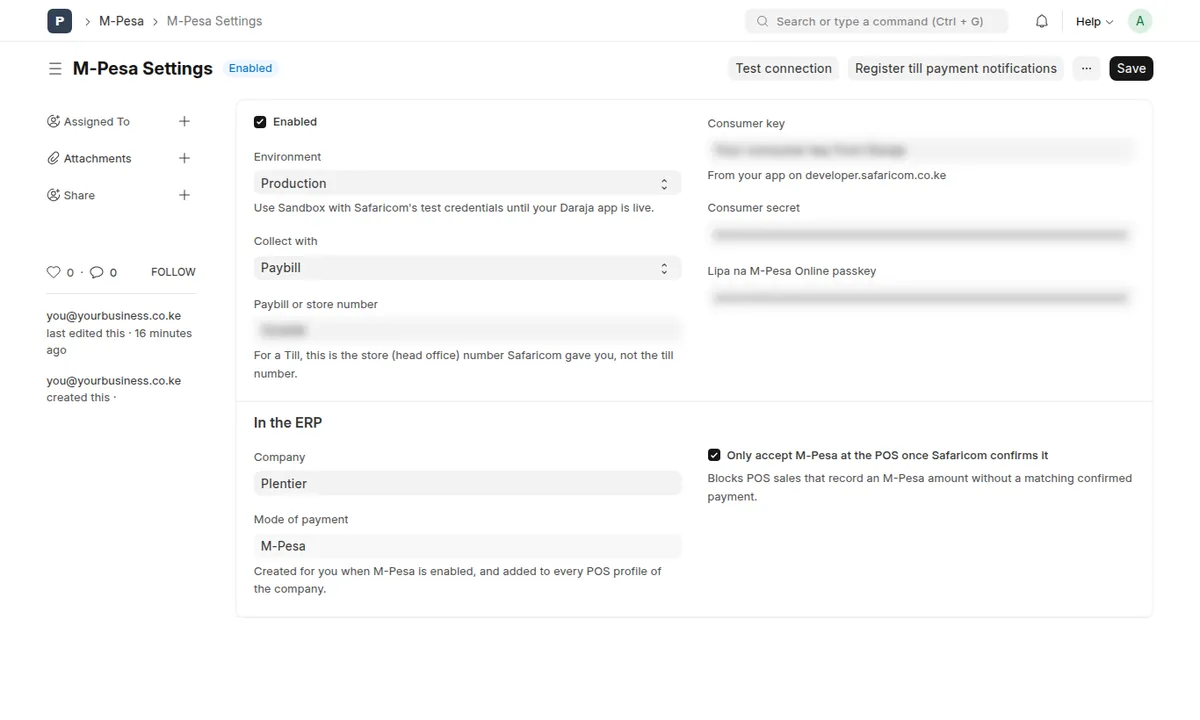Image resolution: width=1200 pixels, height=720 pixels.
Task: Click search magnifier icon in search bar
Action: (763, 21)
